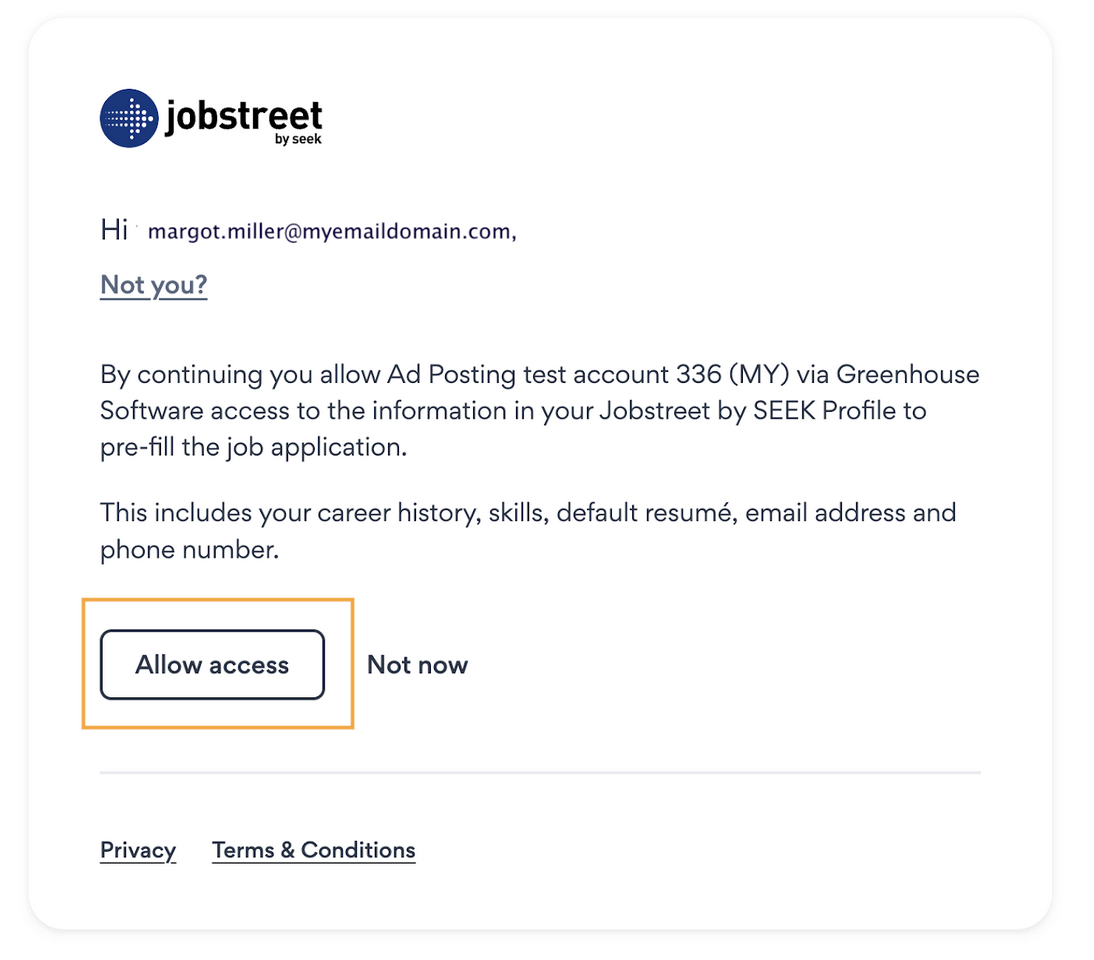The height and width of the screenshot is (960, 1094).
Task: Click the horizontal divider line above the footer
Action: (x=540, y=773)
